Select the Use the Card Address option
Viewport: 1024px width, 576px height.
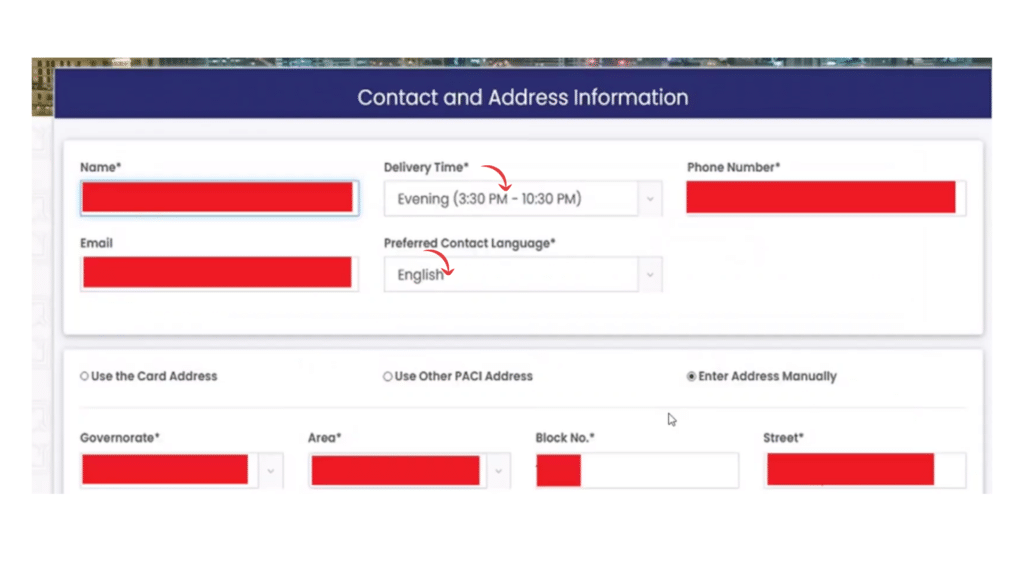coord(83,376)
